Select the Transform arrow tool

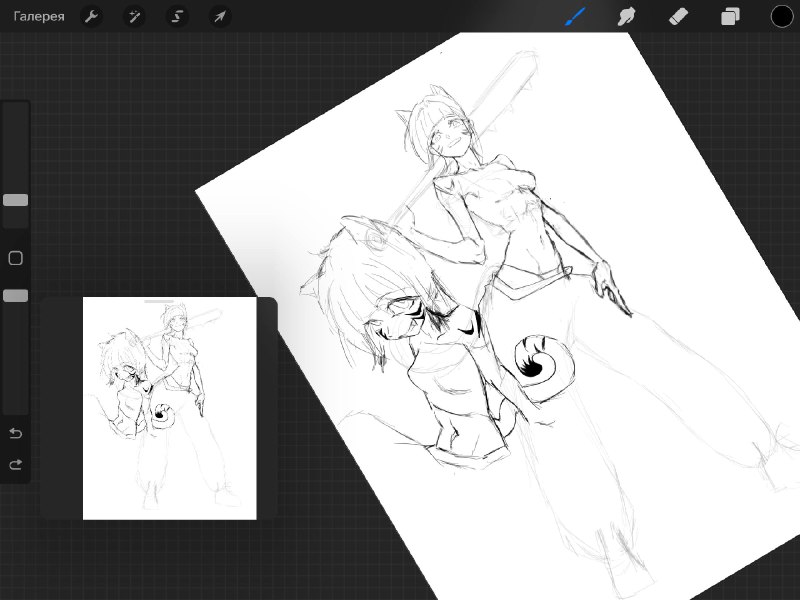[x=220, y=16]
